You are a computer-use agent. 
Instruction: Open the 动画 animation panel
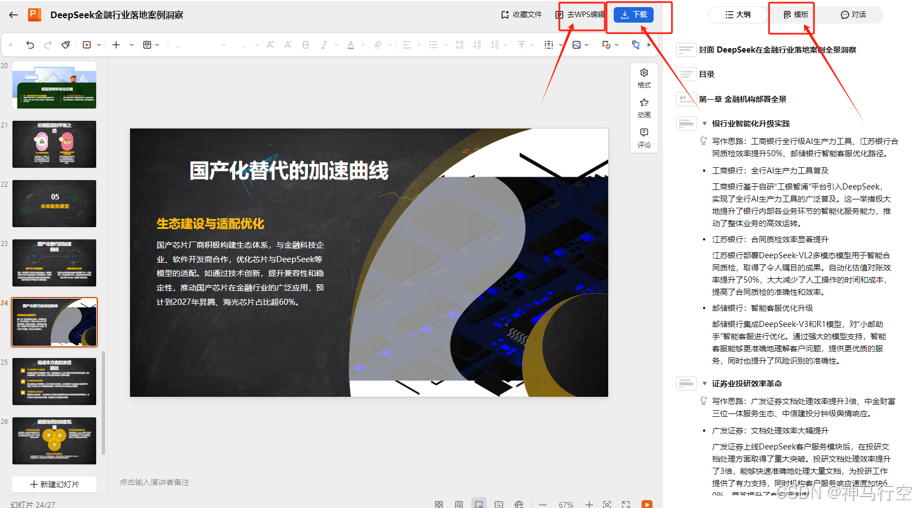coord(644,108)
